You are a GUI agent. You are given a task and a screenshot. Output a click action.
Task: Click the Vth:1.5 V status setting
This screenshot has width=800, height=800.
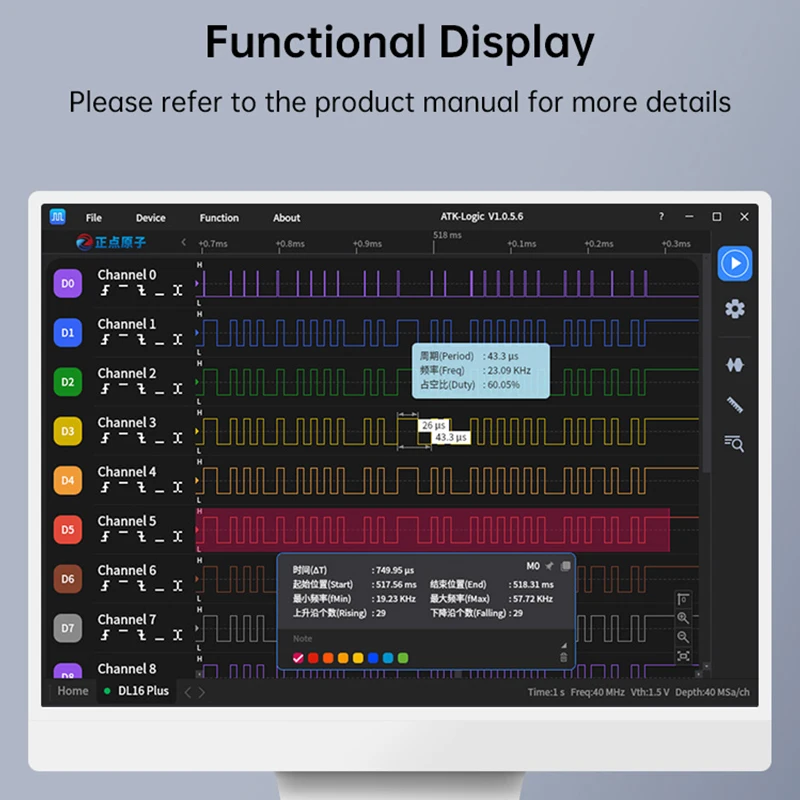(649, 692)
